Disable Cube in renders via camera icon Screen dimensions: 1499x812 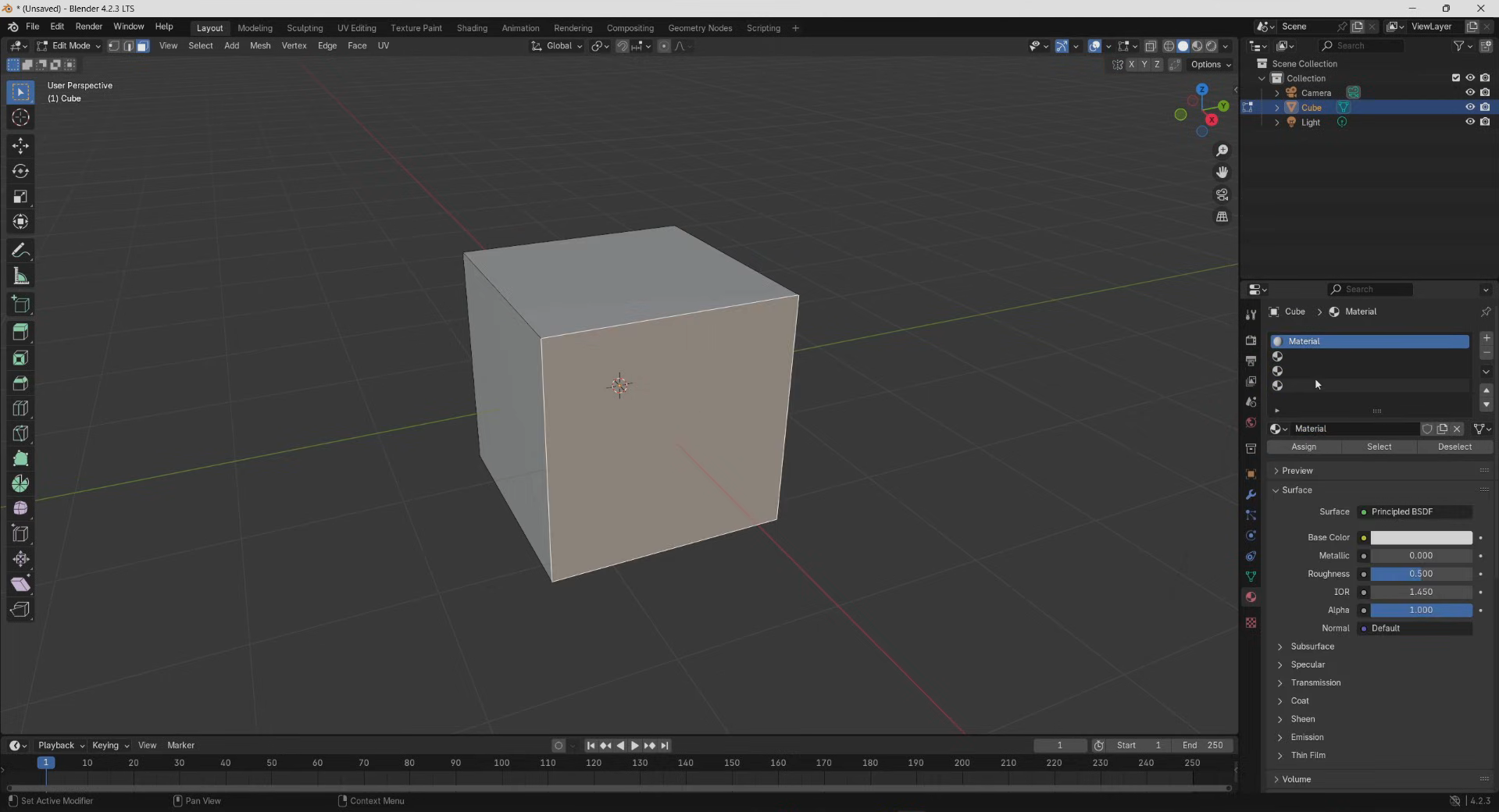(1485, 108)
